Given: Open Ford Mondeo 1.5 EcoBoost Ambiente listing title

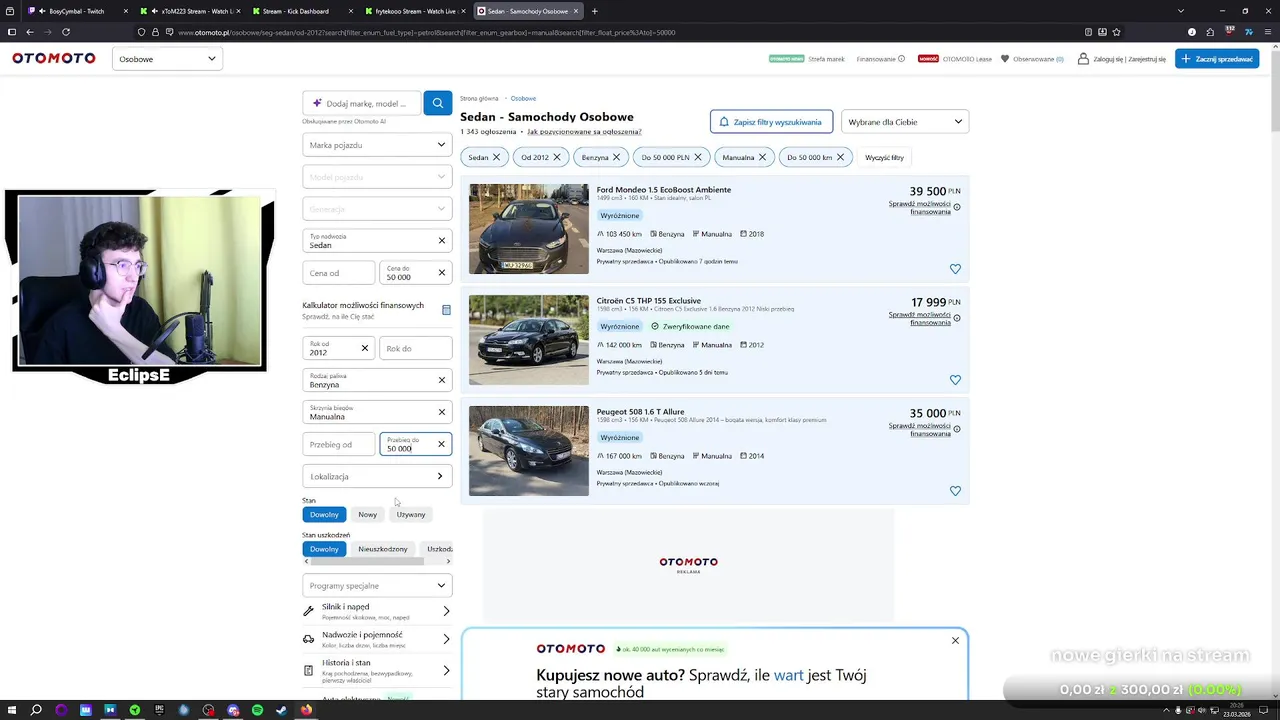Looking at the screenshot, I should [x=664, y=189].
